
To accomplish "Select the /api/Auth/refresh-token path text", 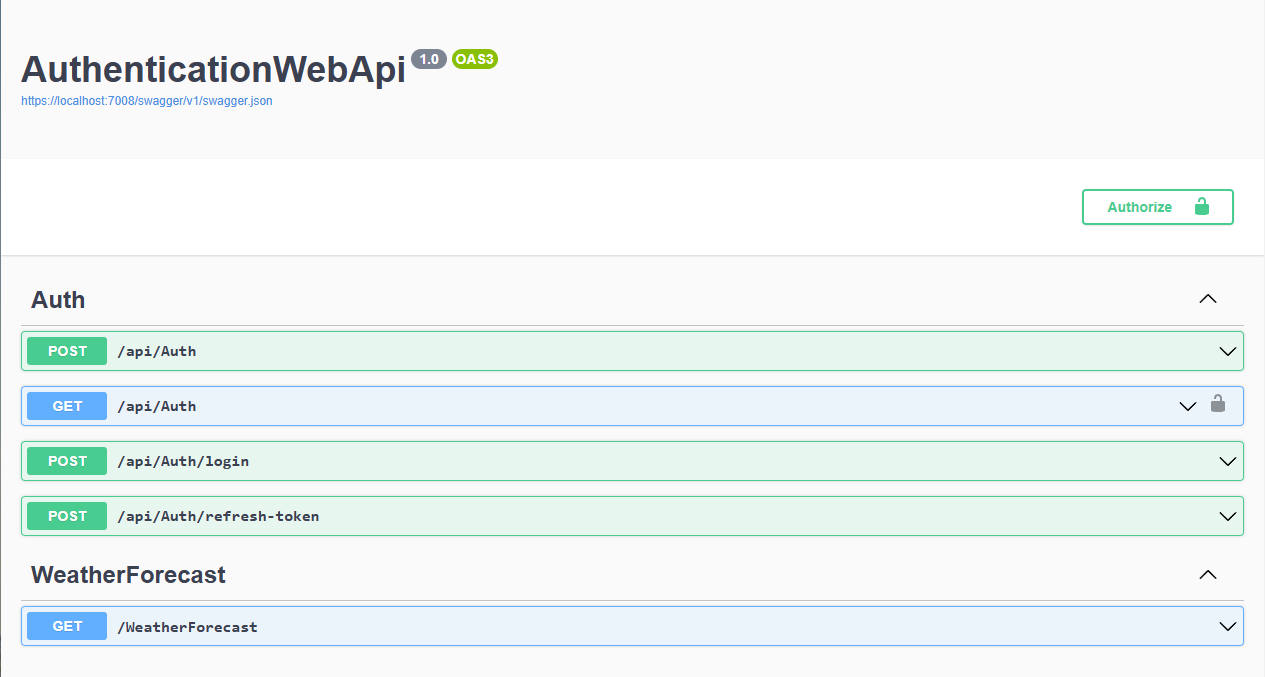I will tap(218, 516).
